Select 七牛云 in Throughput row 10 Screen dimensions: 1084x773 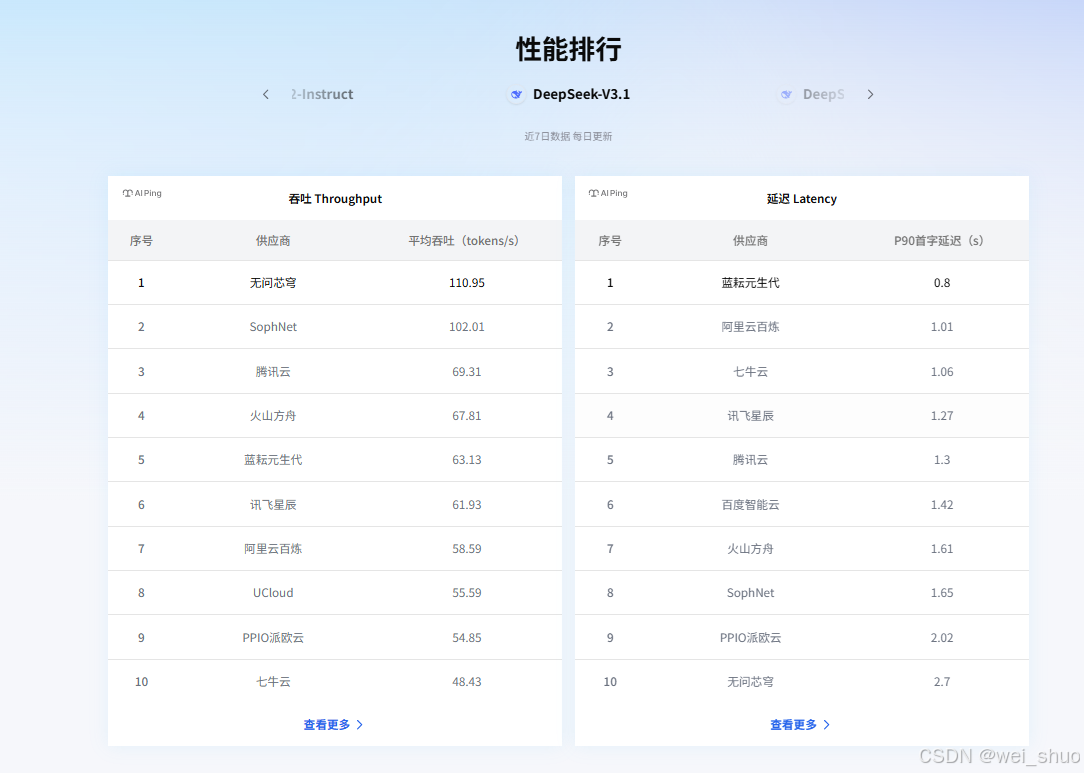click(273, 682)
